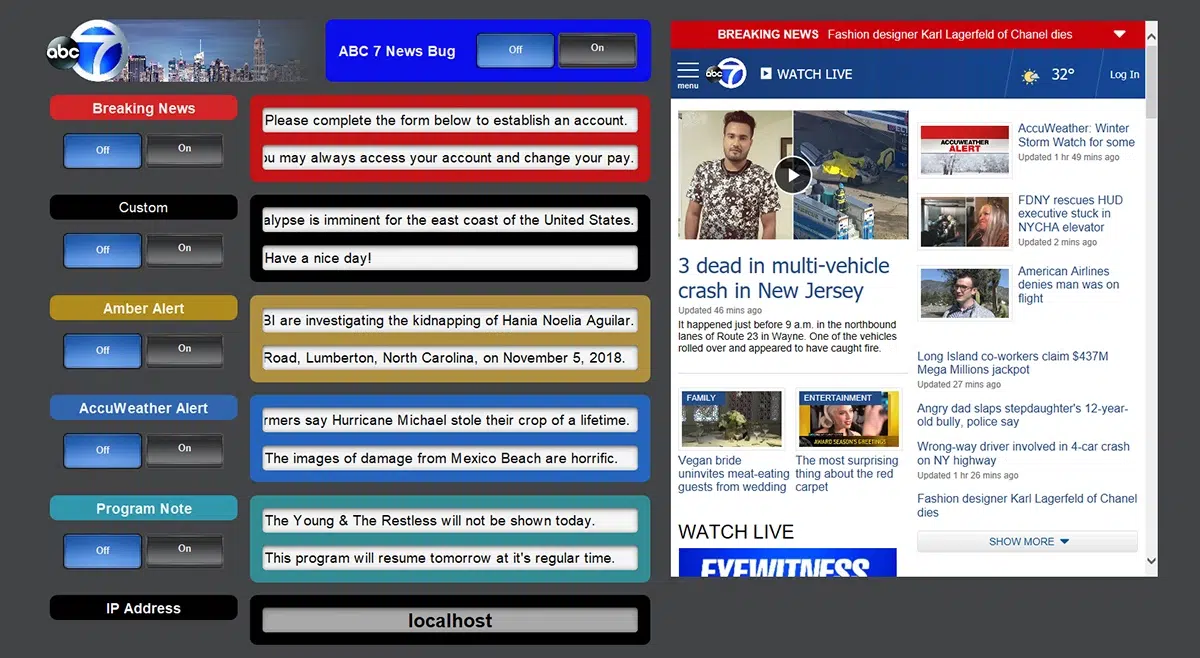
Task: Click the scrollbar down arrow on web page
Action: click(x=1151, y=562)
